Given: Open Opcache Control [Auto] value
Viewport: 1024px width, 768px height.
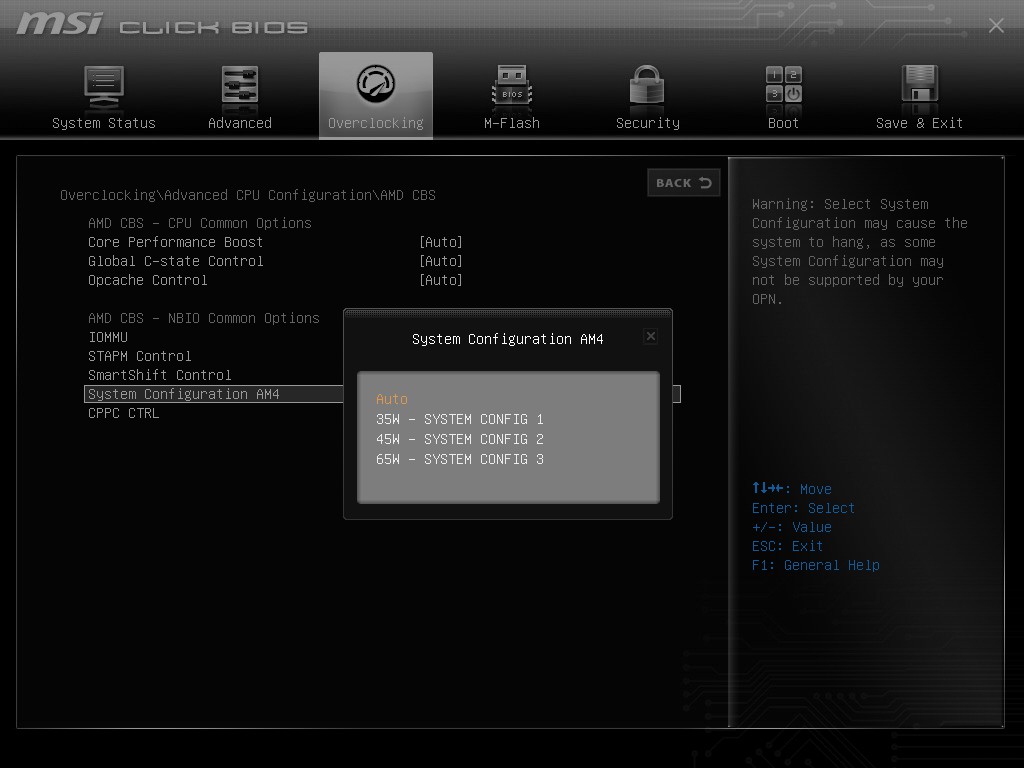Looking at the screenshot, I should point(441,280).
